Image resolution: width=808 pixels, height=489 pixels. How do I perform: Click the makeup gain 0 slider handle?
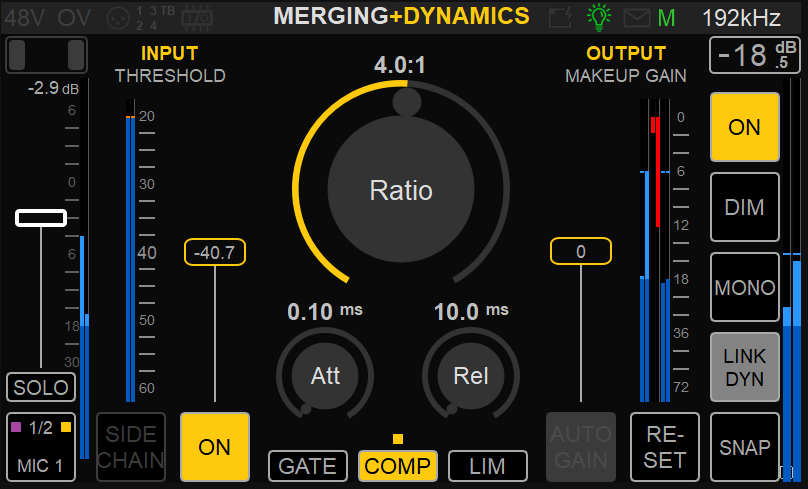click(x=581, y=251)
